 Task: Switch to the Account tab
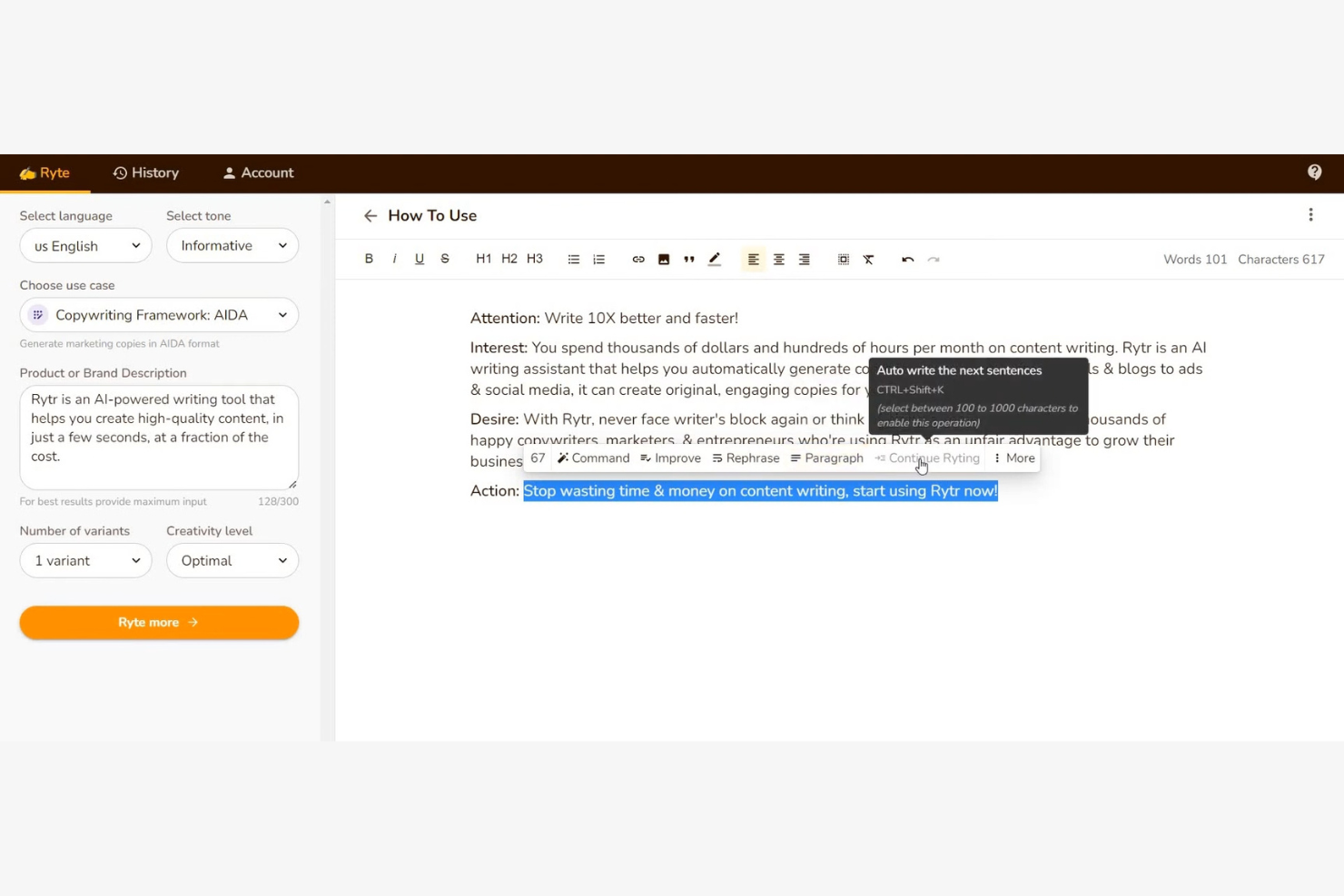(259, 172)
